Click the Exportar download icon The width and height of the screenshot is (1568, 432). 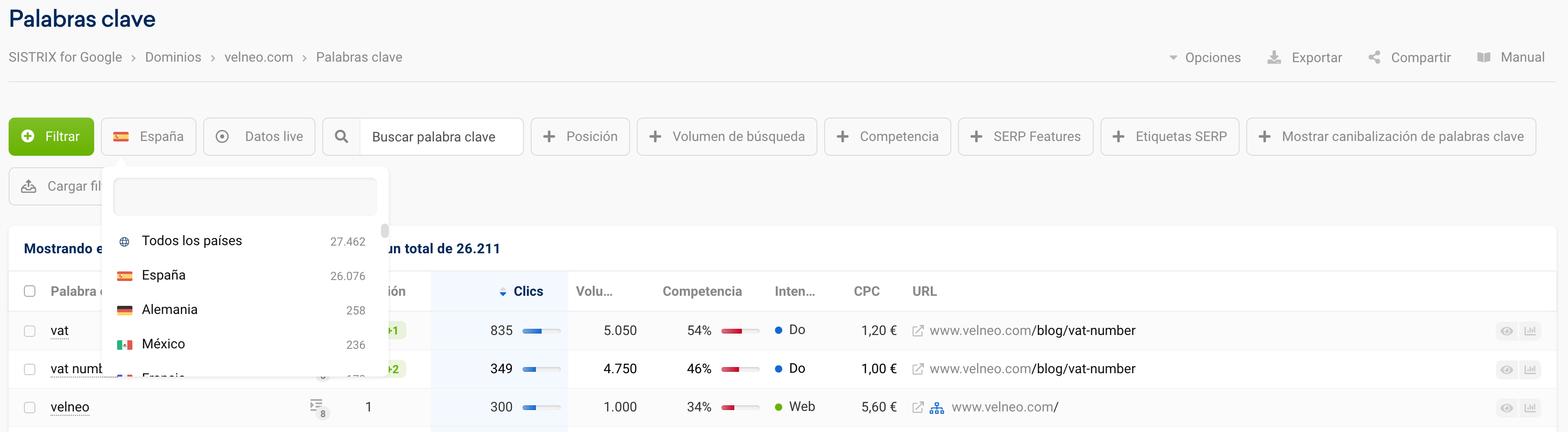pyautogui.click(x=1274, y=57)
